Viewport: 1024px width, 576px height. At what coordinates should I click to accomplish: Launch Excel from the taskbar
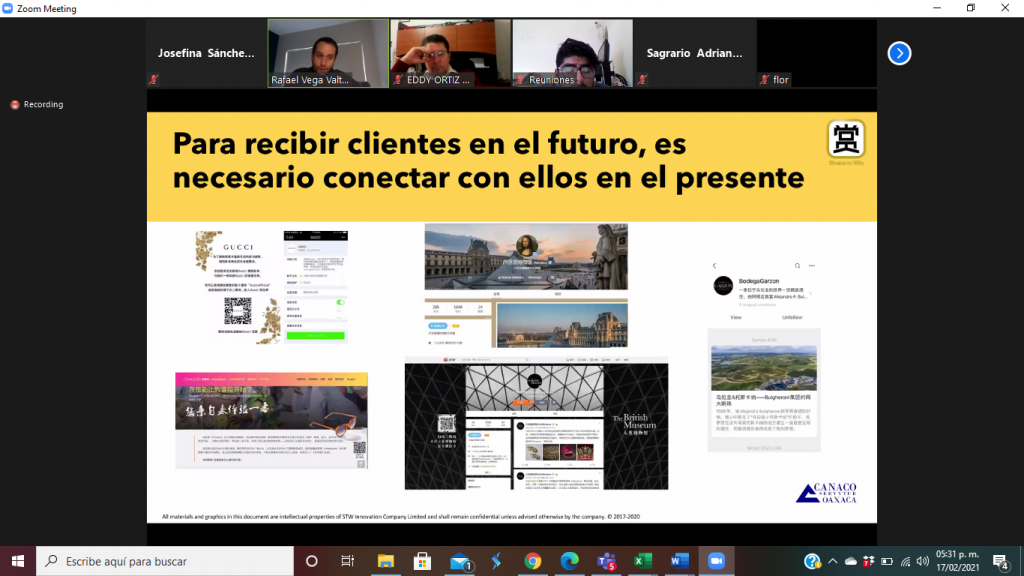(643, 561)
